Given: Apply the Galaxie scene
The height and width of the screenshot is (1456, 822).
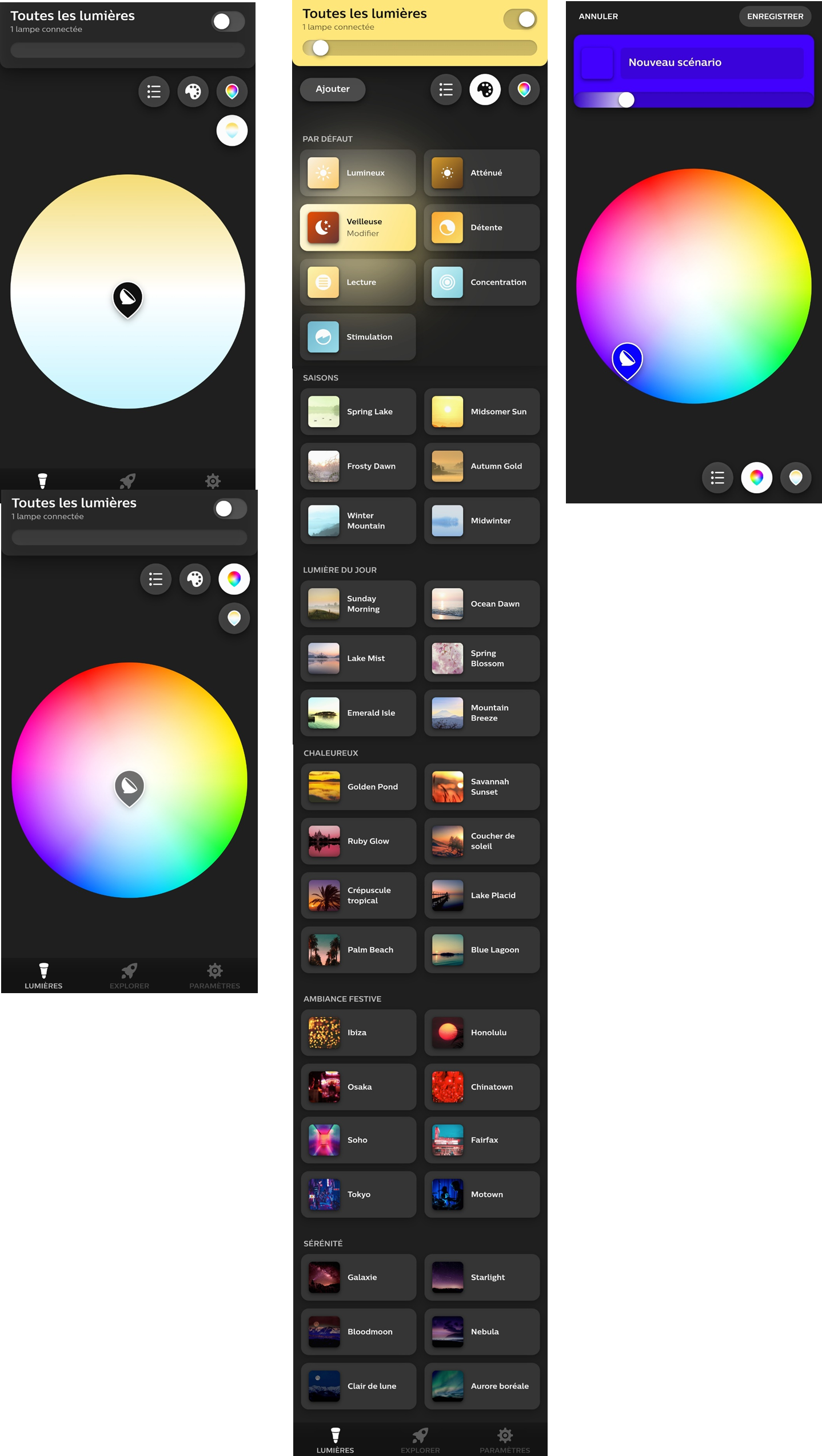Looking at the screenshot, I should tap(359, 1277).
